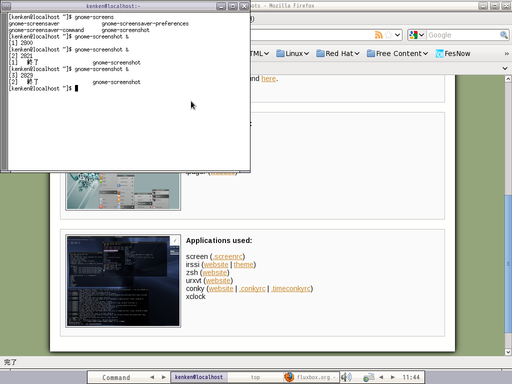Open the zsh website link
This screenshot has height=384, width=512.
pyautogui.click(x=215, y=273)
